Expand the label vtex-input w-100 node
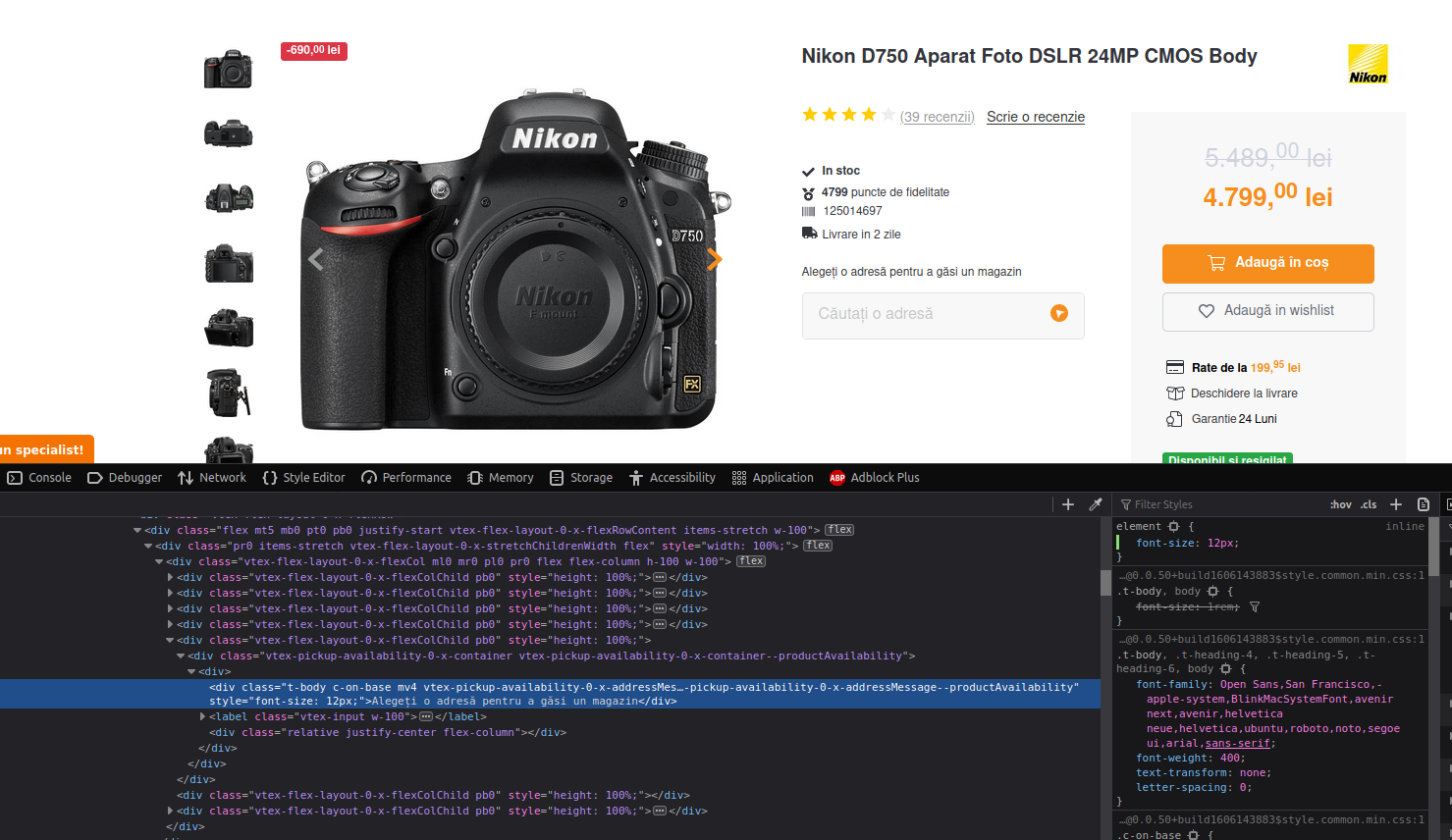The image size is (1452, 840). tap(202, 716)
